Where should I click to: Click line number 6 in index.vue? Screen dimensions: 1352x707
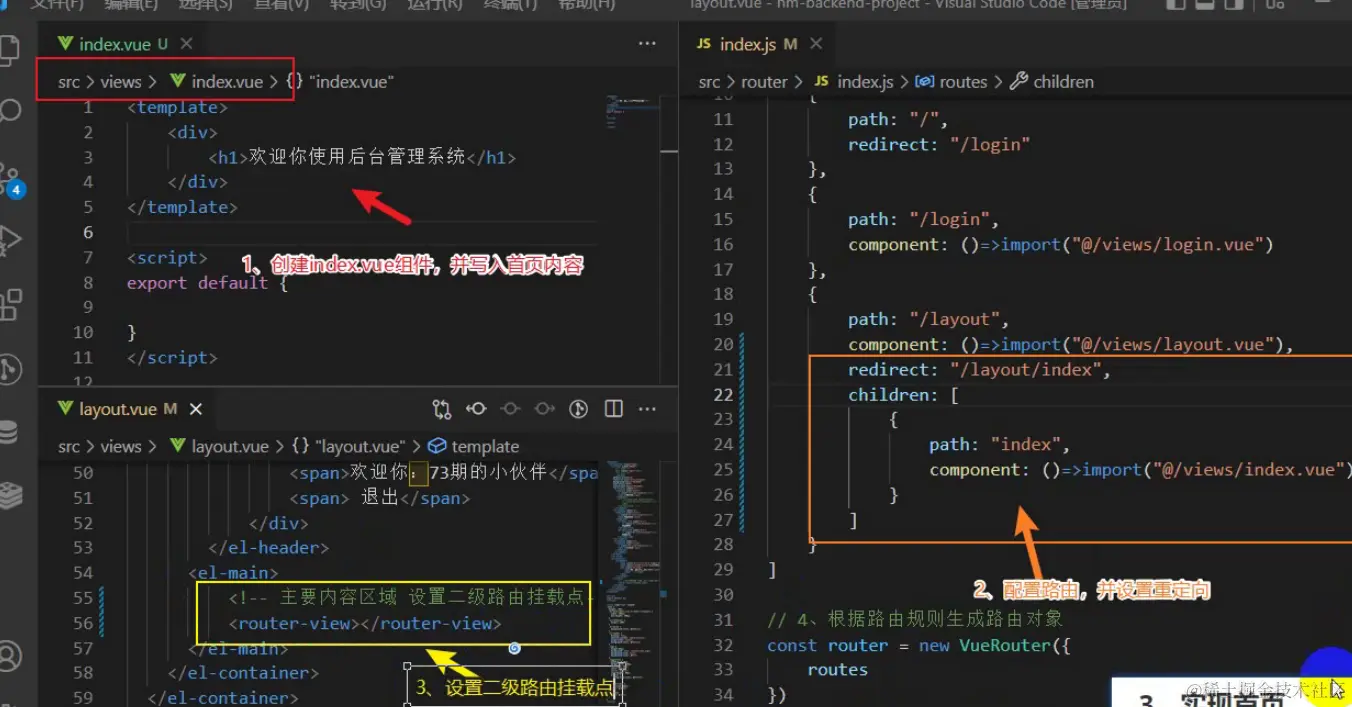pyautogui.click(x=88, y=232)
